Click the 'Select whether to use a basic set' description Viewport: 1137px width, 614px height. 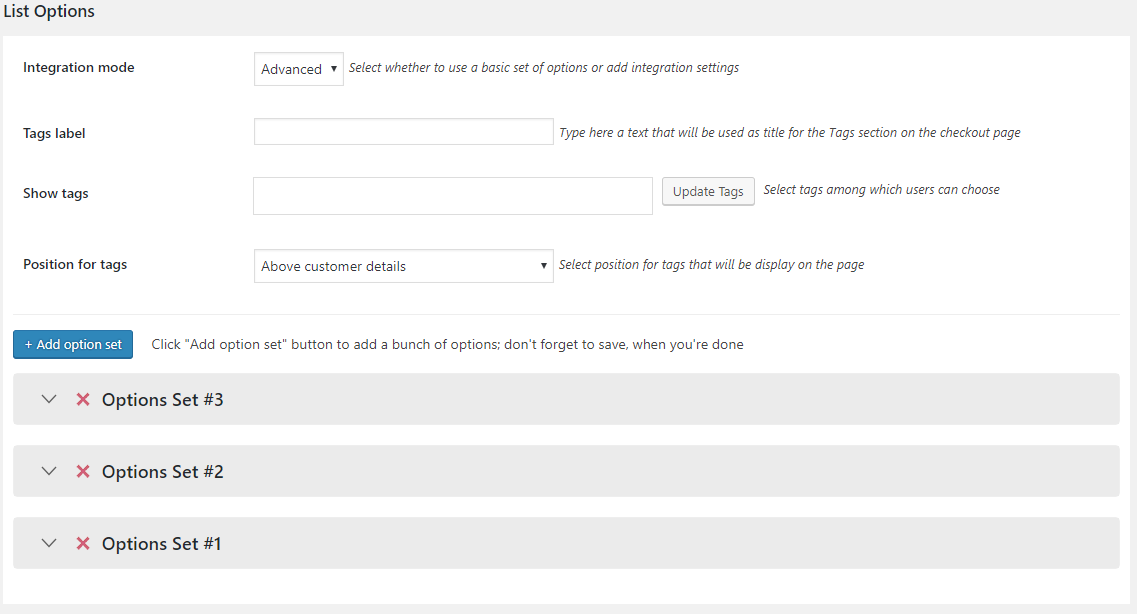(x=544, y=67)
